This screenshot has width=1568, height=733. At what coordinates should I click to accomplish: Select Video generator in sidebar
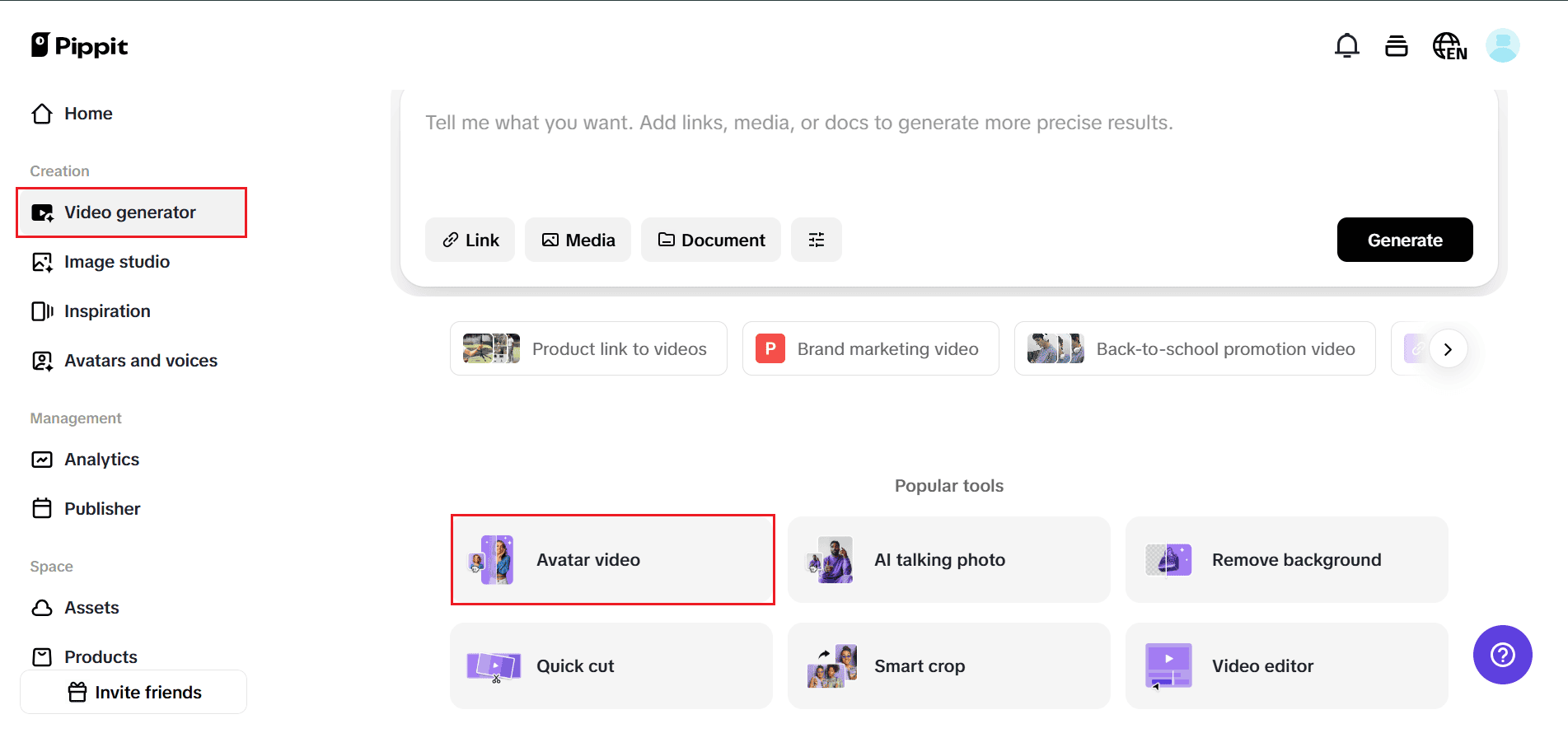point(132,212)
